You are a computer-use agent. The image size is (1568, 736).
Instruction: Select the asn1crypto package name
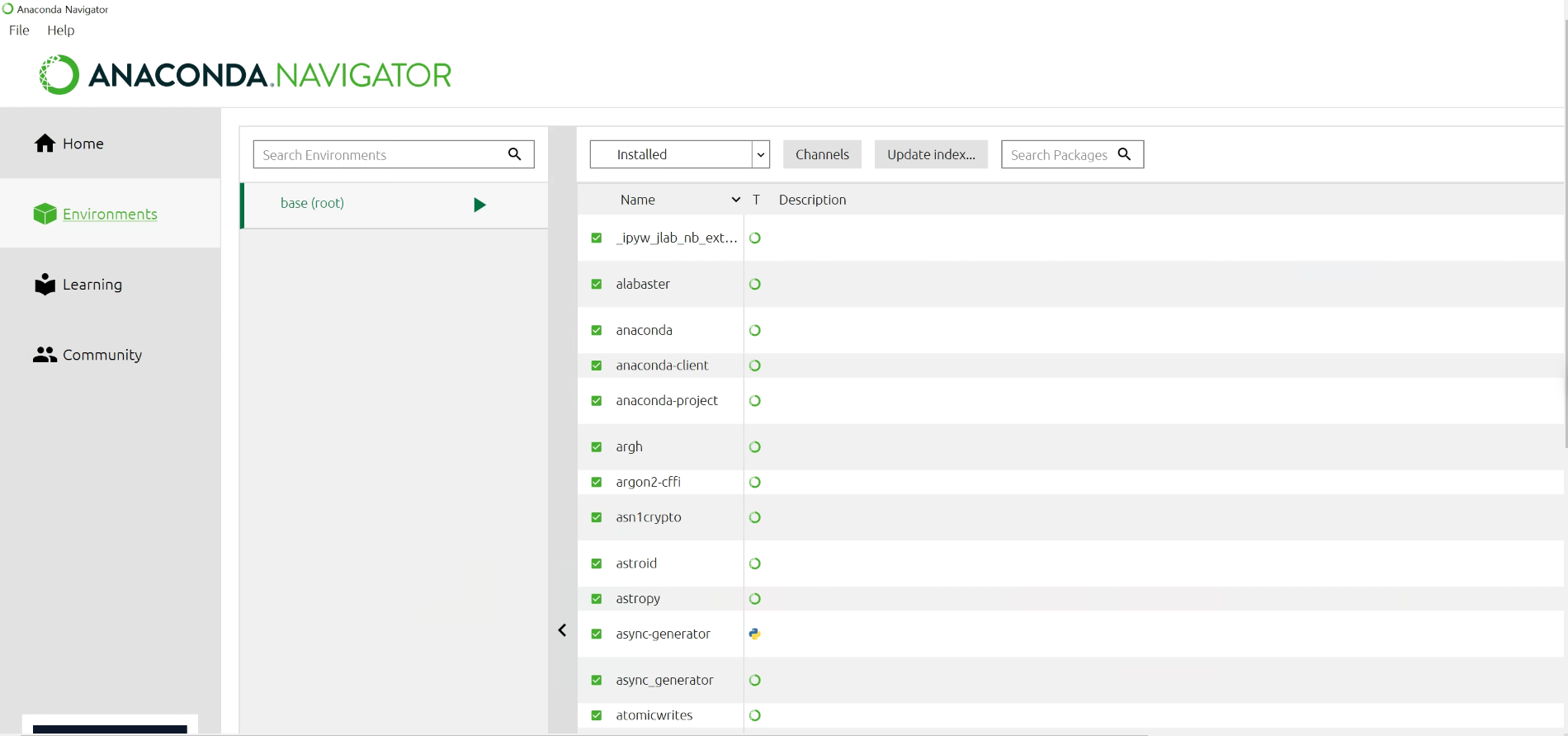pyautogui.click(x=649, y=517)
